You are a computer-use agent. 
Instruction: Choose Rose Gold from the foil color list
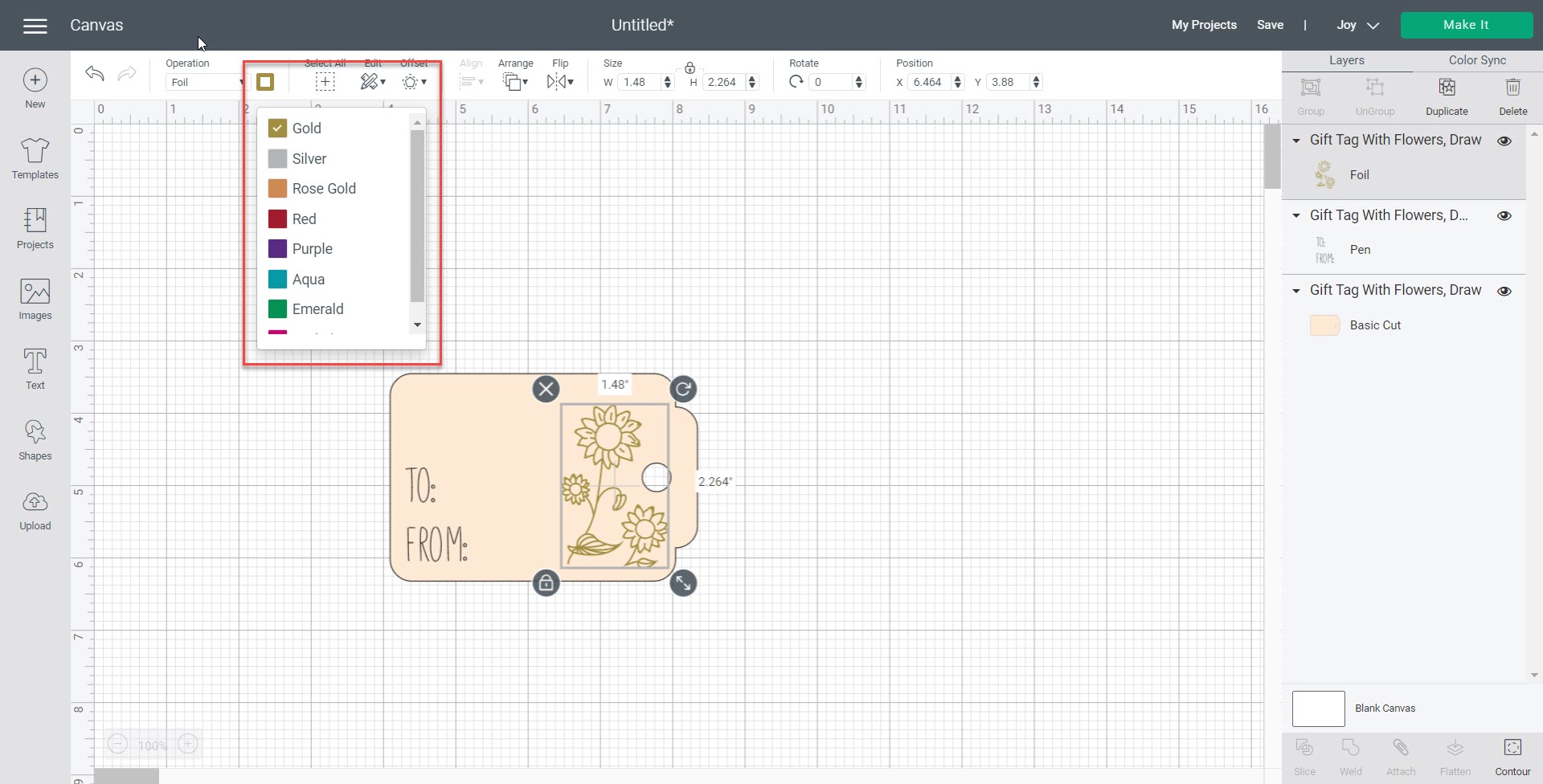323,189
